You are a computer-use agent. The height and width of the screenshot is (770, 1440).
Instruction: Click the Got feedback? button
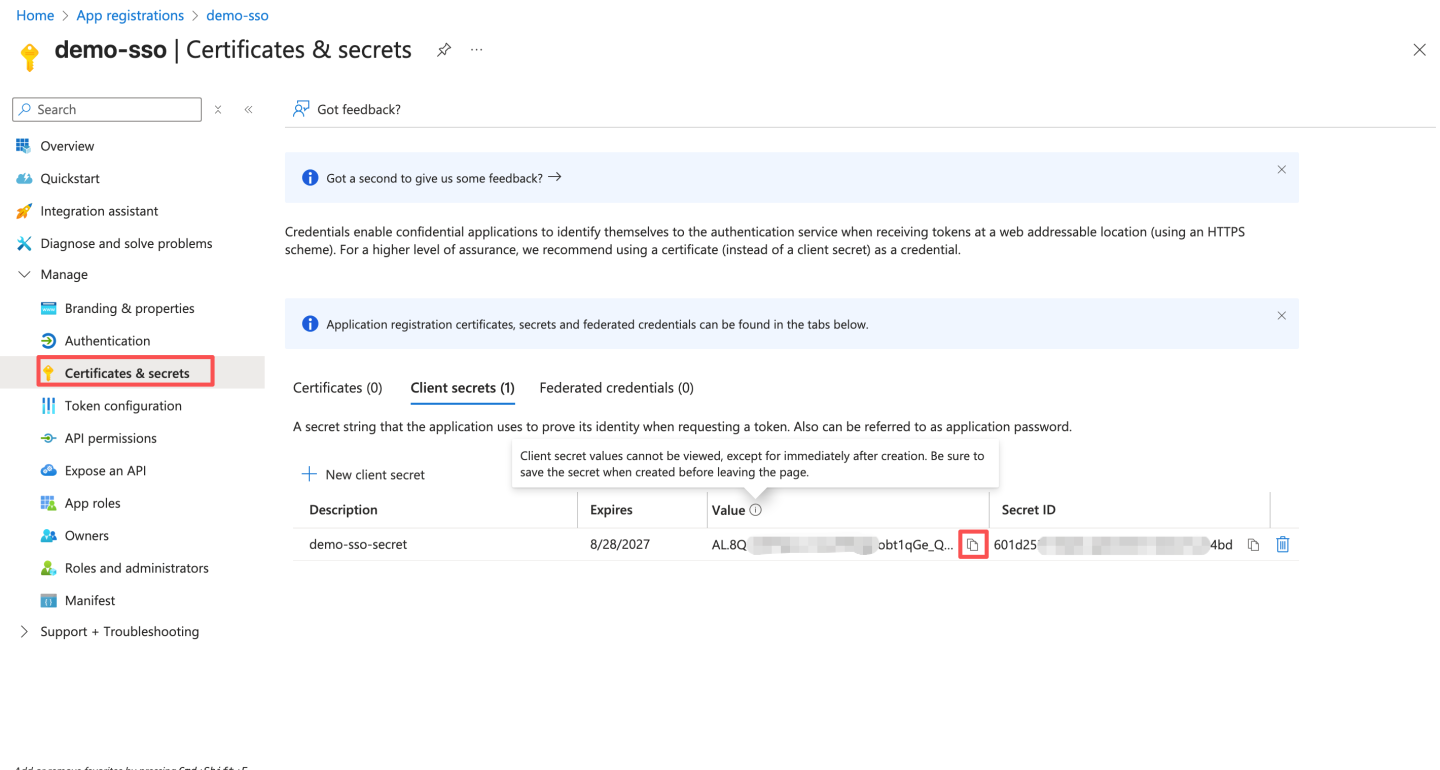click(346, 110)
